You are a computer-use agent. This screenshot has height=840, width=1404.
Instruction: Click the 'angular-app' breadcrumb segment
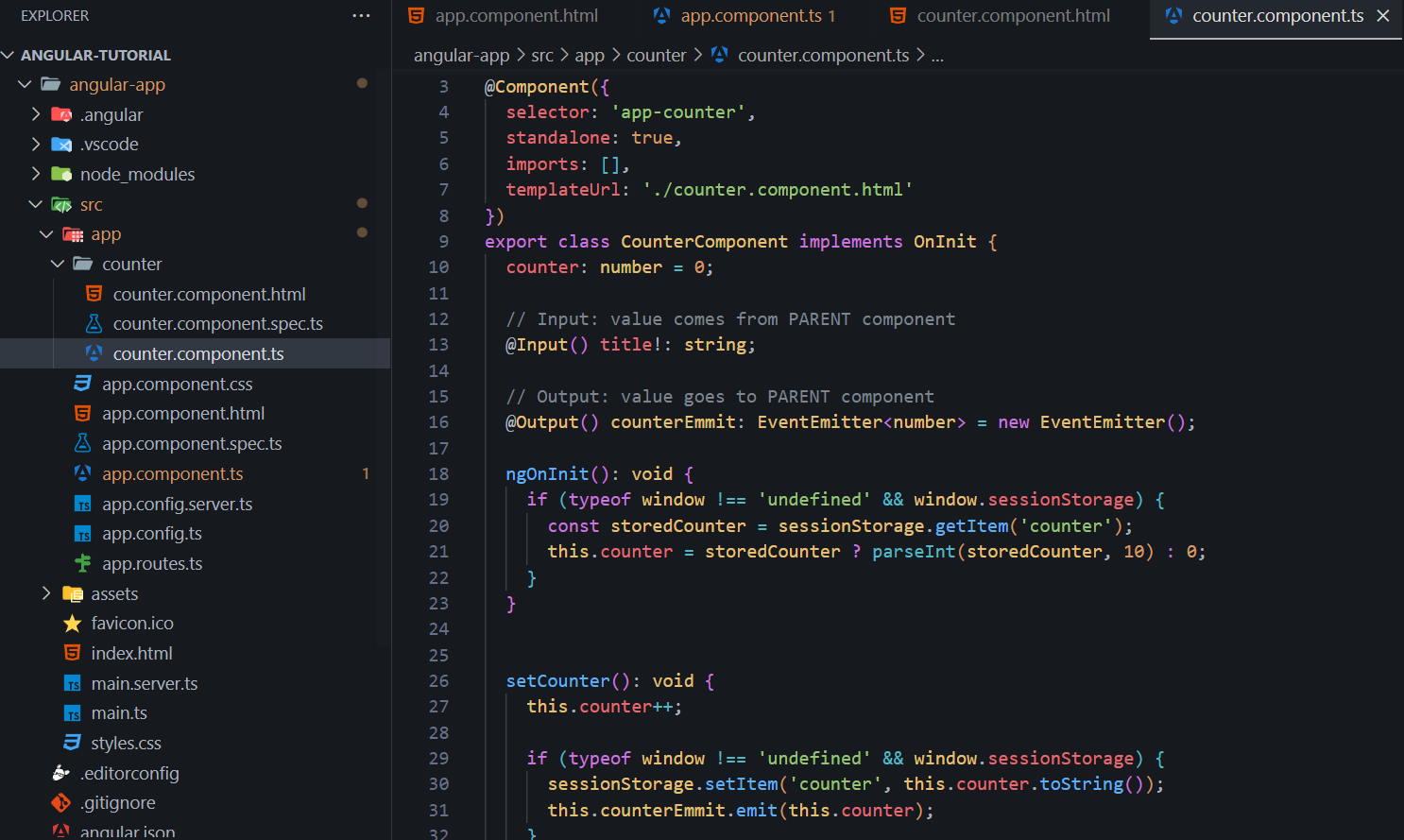click(461, 56)
